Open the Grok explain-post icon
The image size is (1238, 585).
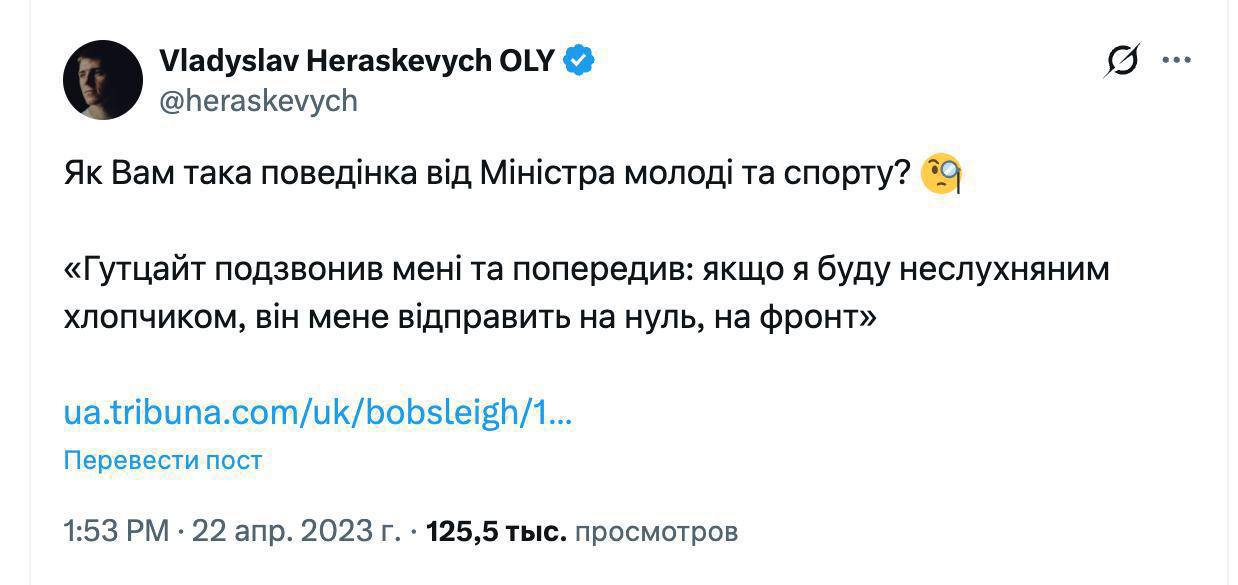(1121, 62)
